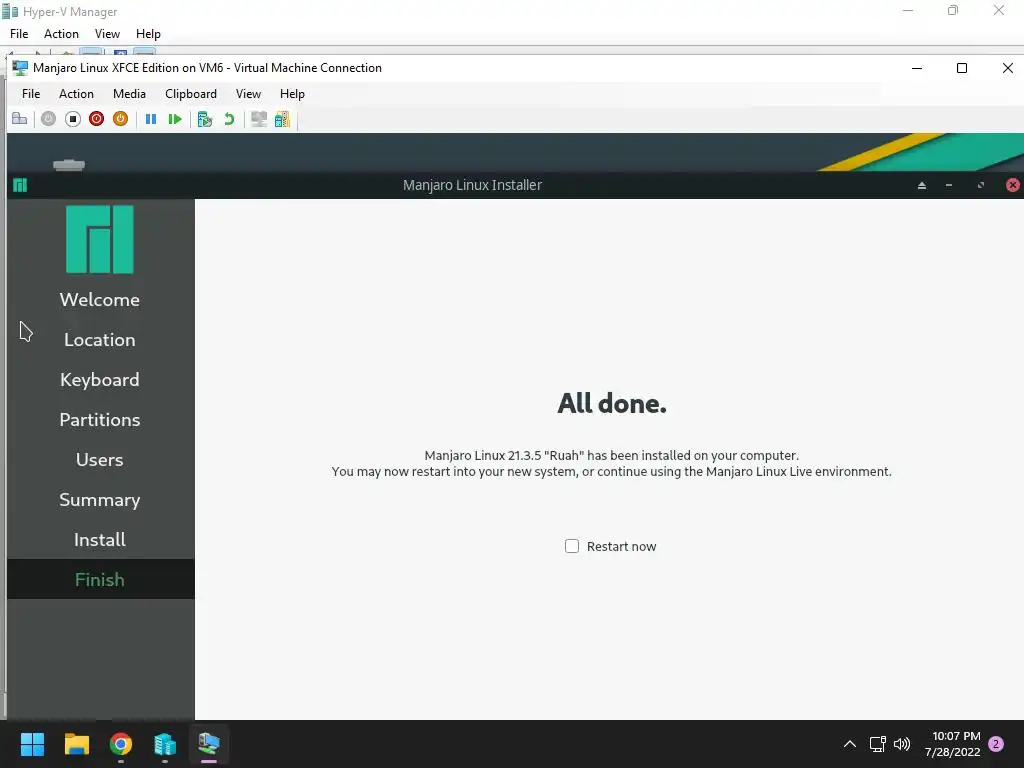Click the Manjaro logo in installer title bar
Image resolution: width=1024 pixels, height=768 pixels.
coord(20,185)
